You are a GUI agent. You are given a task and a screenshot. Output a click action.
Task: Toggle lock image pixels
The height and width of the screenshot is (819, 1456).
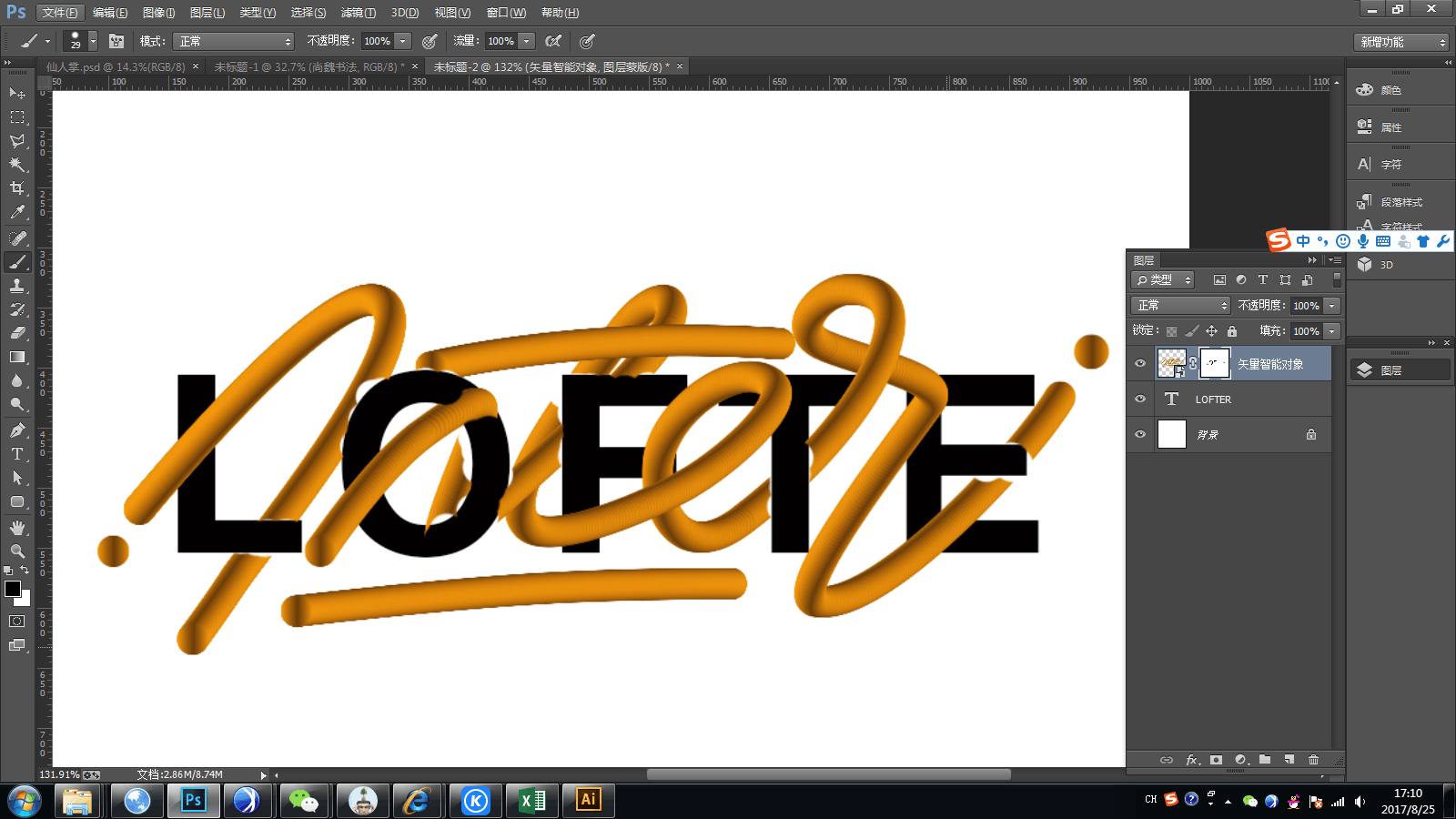coord(1191,331)
